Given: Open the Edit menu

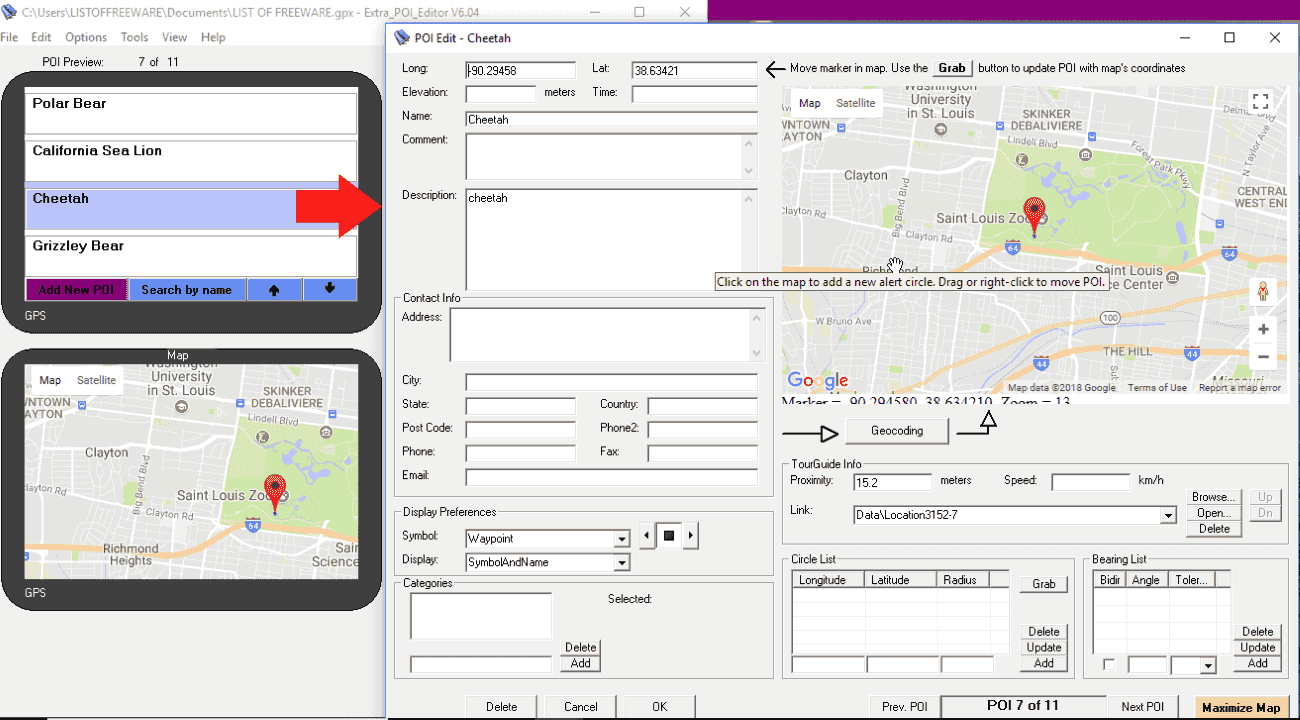Looking at the screenshot, I should tap(41, 37).
